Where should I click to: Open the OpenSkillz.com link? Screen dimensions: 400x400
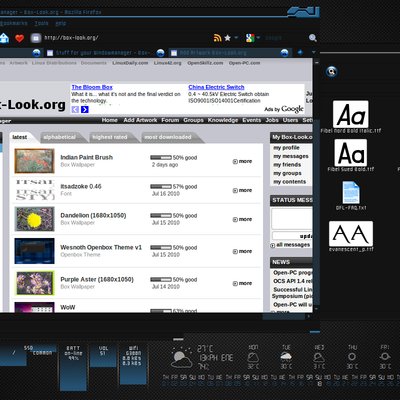tap(205, 63)
